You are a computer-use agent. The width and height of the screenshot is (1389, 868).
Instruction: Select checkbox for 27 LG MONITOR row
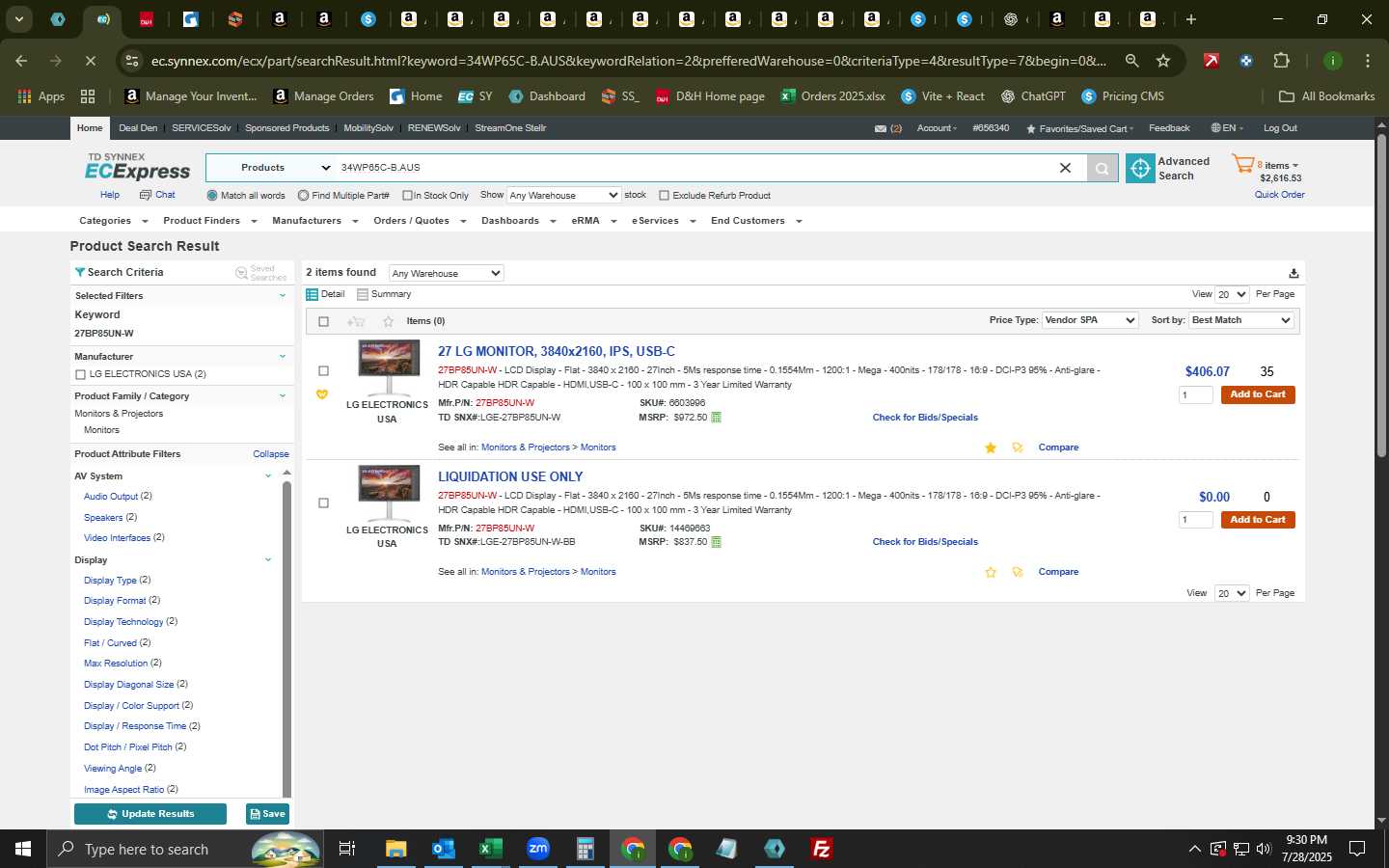[323, 370]
